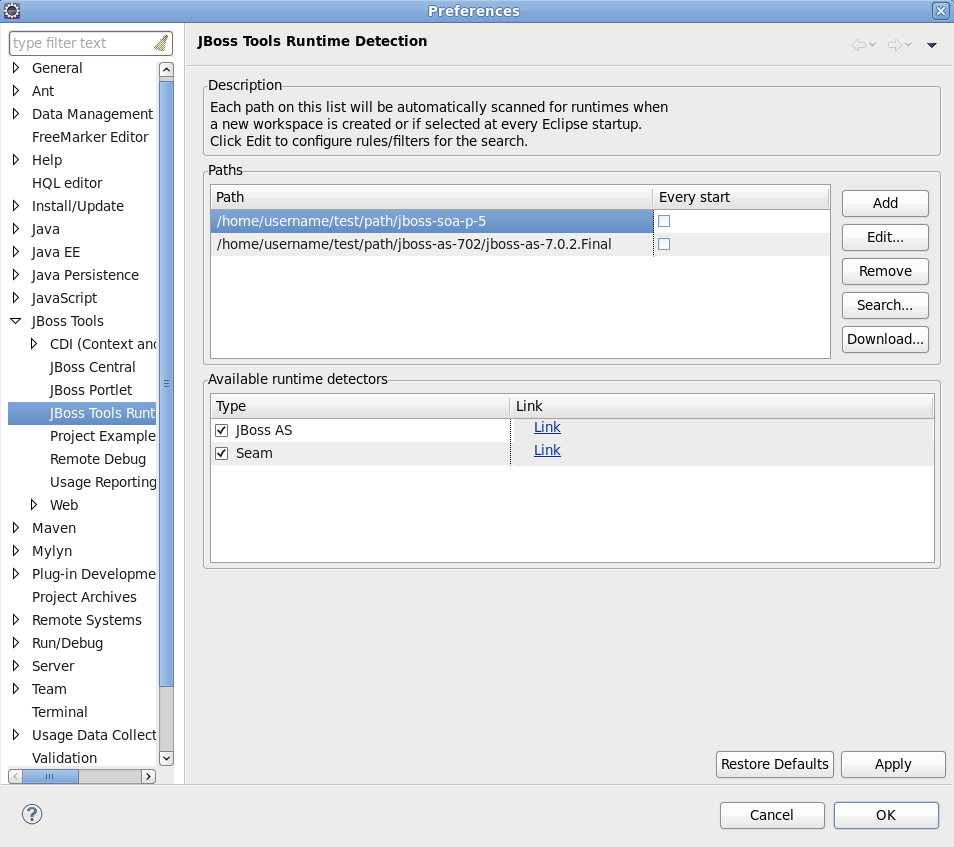Screen dimensions: 954x847
Task: Click horizontal scrollbar right arrow
Action: click(148, 776)
